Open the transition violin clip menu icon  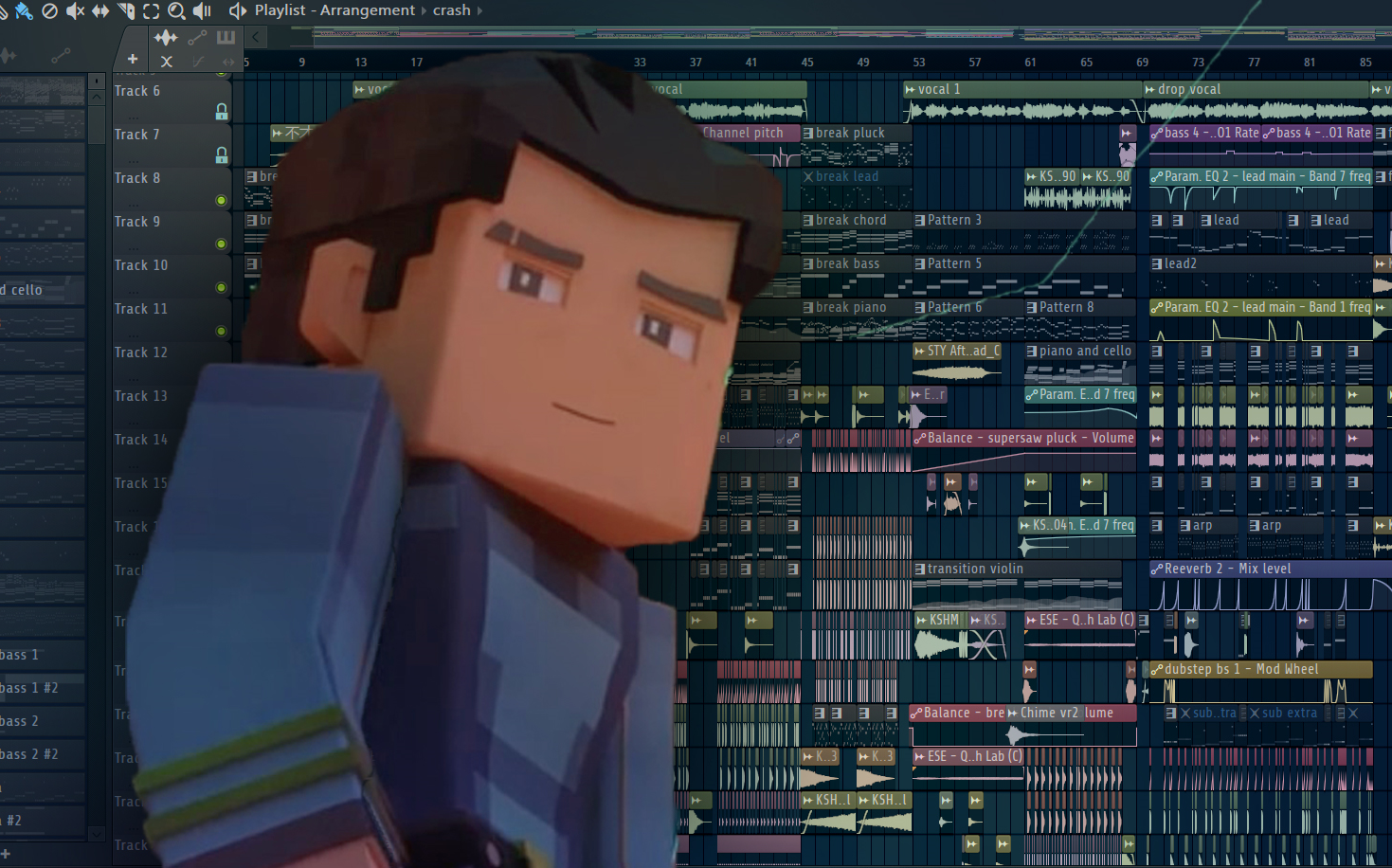(x=920, y=569)
